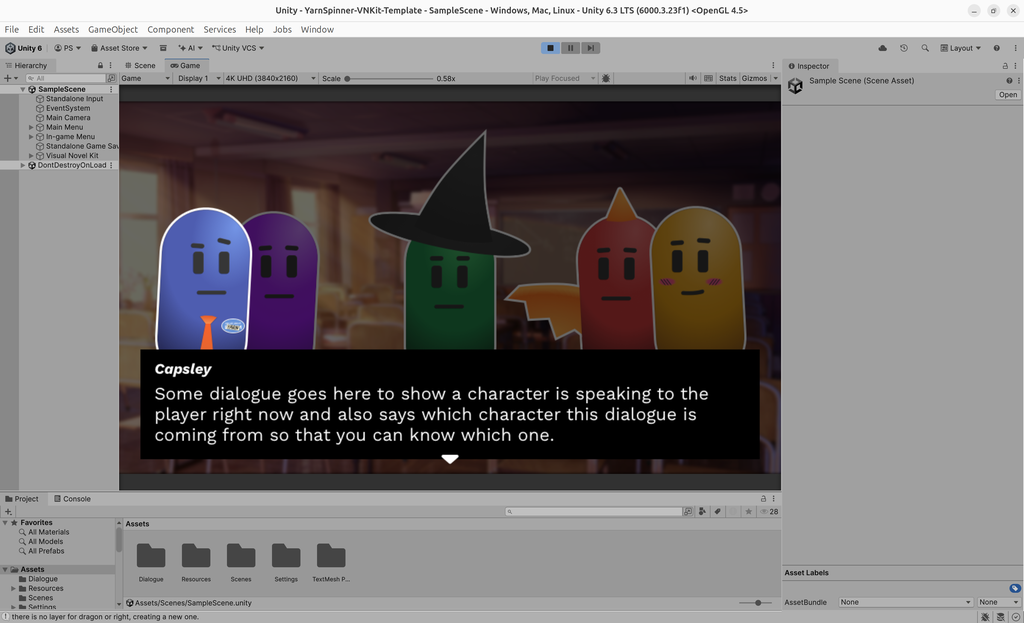Switch to the Scene tab
The width and height of the screenshot is (1024, 623).
pos(140,65)
